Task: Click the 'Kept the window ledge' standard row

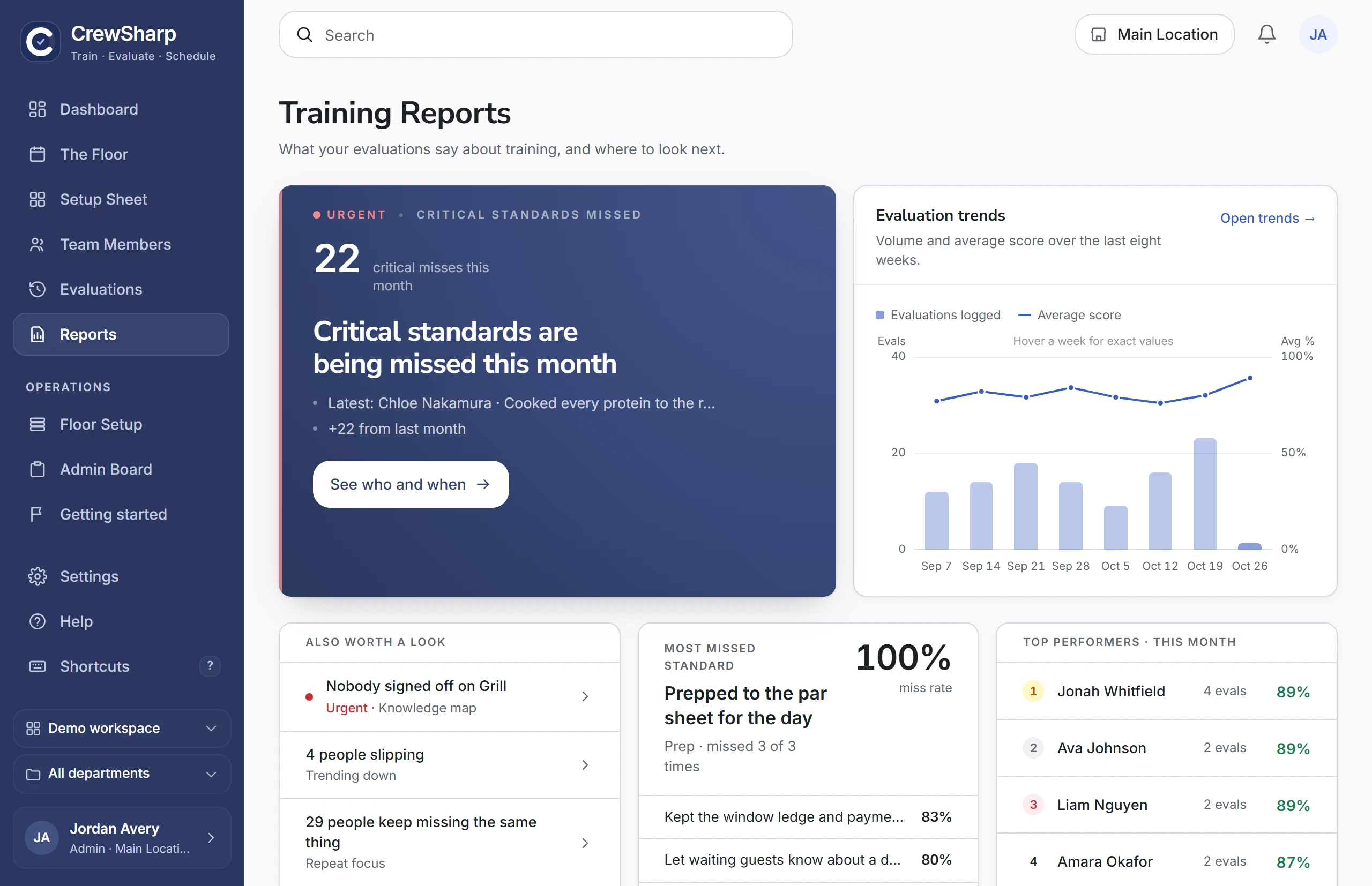Action: click(808, 817)
